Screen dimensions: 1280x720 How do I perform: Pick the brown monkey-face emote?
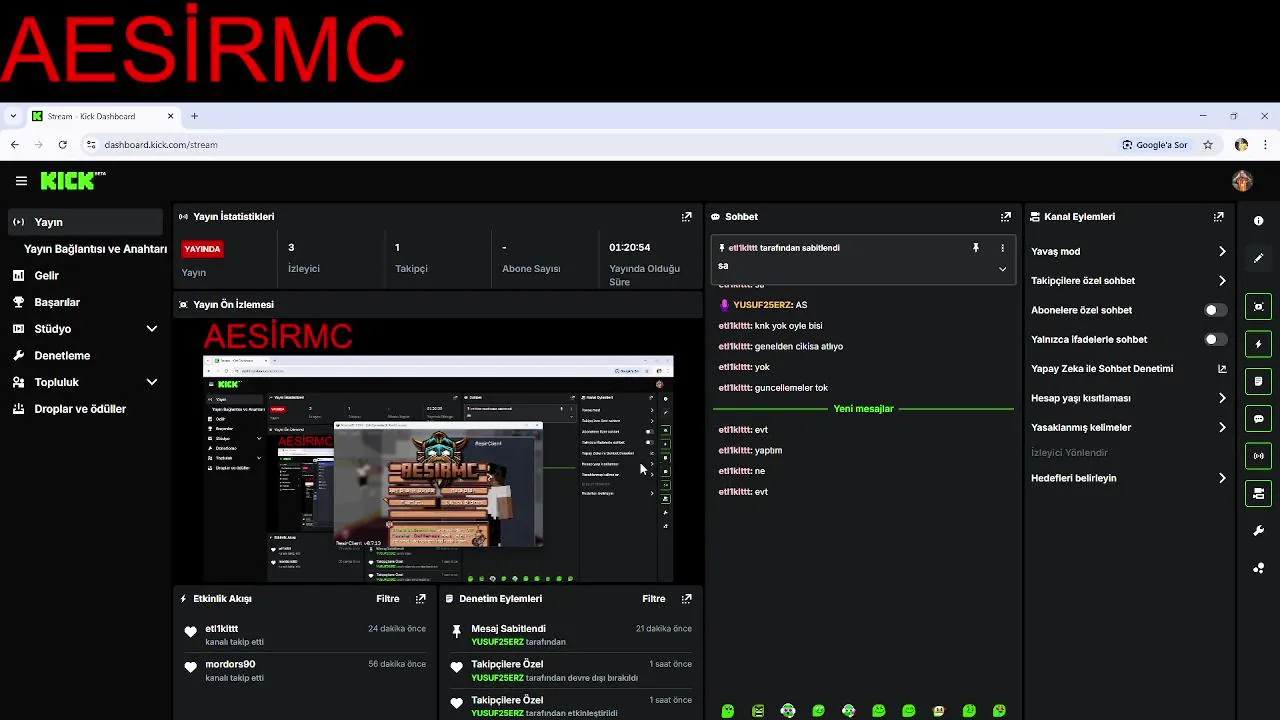point(939,711)
